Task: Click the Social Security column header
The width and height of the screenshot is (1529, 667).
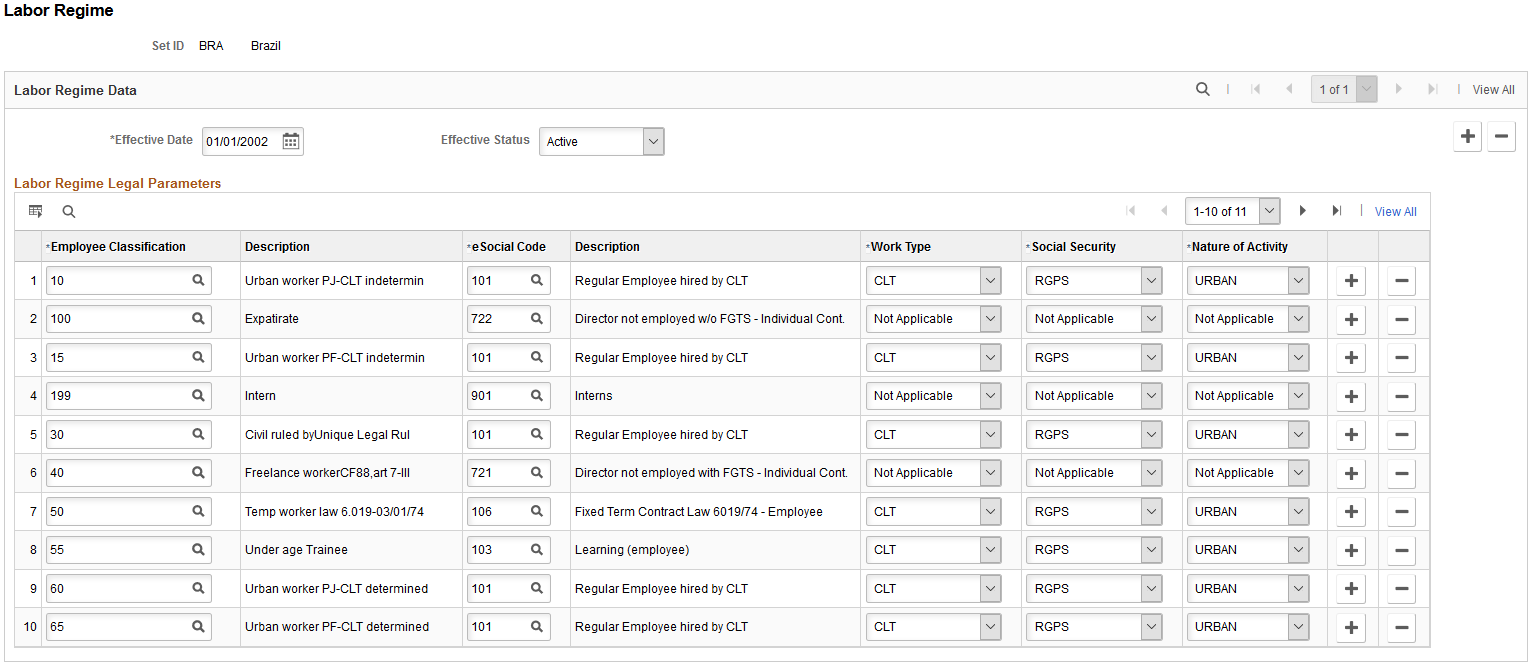Action: tap(1071, 247)
